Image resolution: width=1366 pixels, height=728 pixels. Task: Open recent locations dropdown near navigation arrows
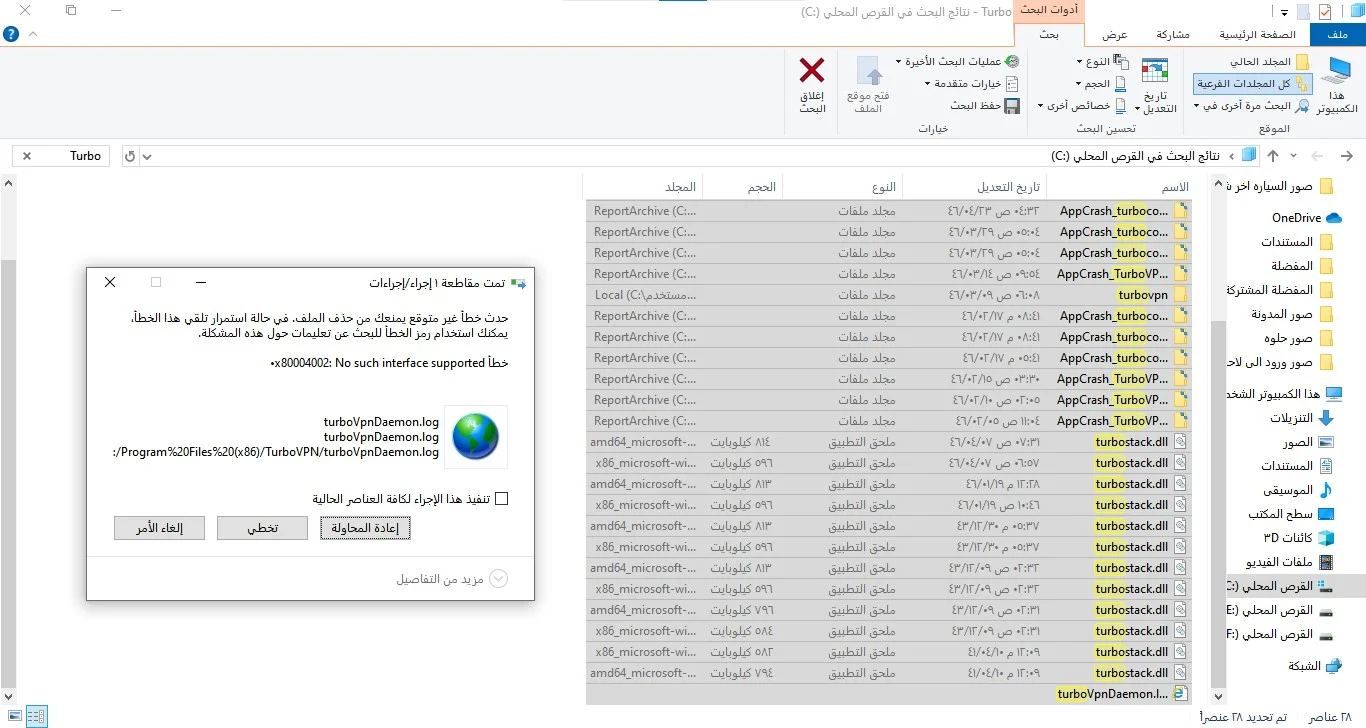click(x=1294, y=156)
